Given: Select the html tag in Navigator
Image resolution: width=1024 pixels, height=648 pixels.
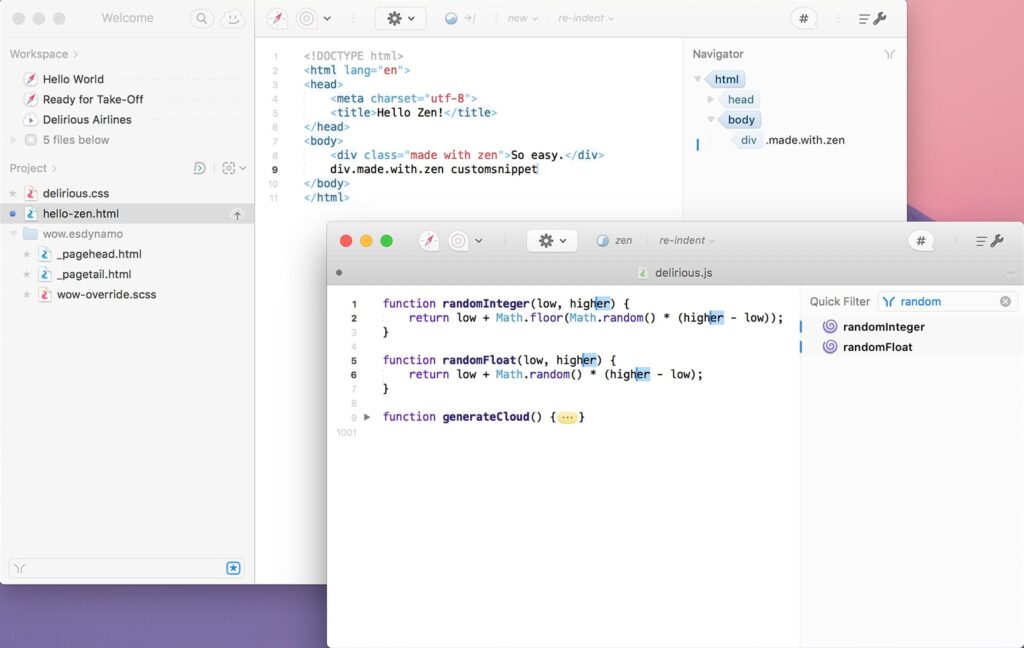Looking at the screenshot, I should pyautogui.click(x=726, y=80).
